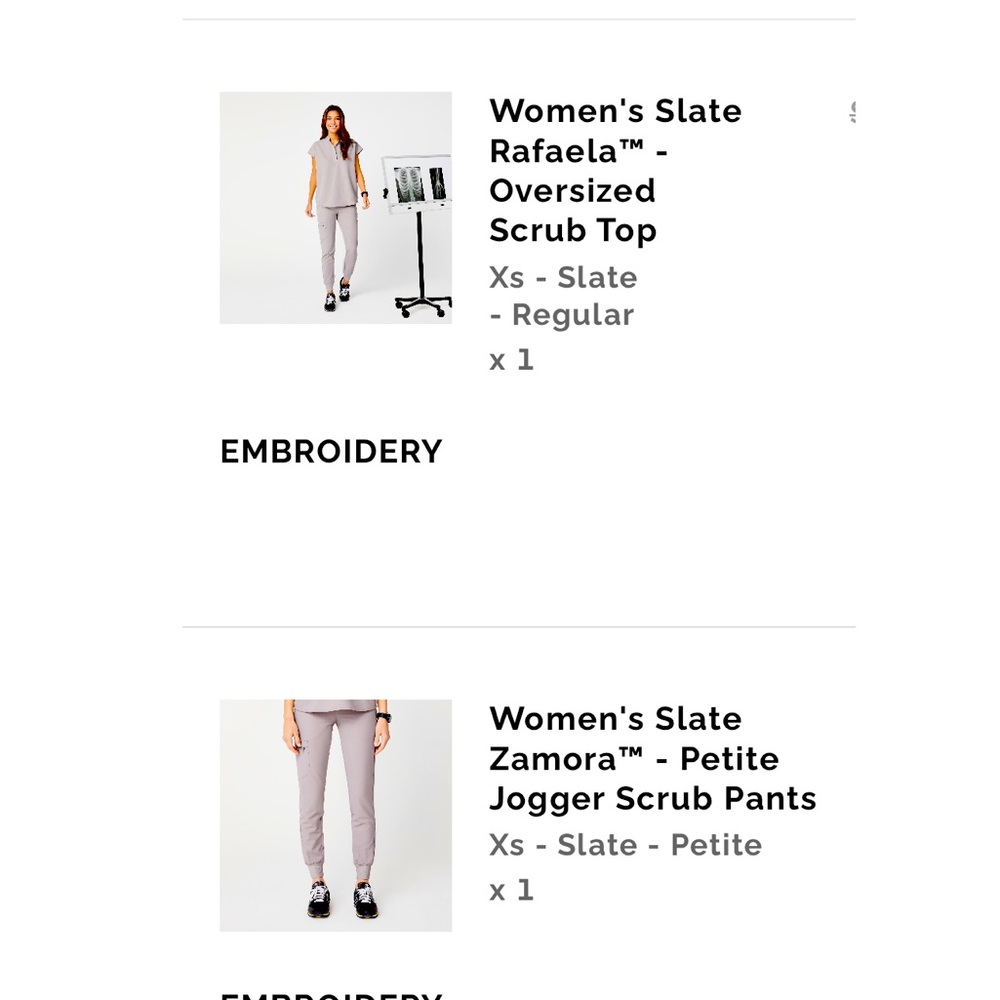Click the X-ray lightbox in the Rafaela photo

pyautogui.click(x=418, y=185)
